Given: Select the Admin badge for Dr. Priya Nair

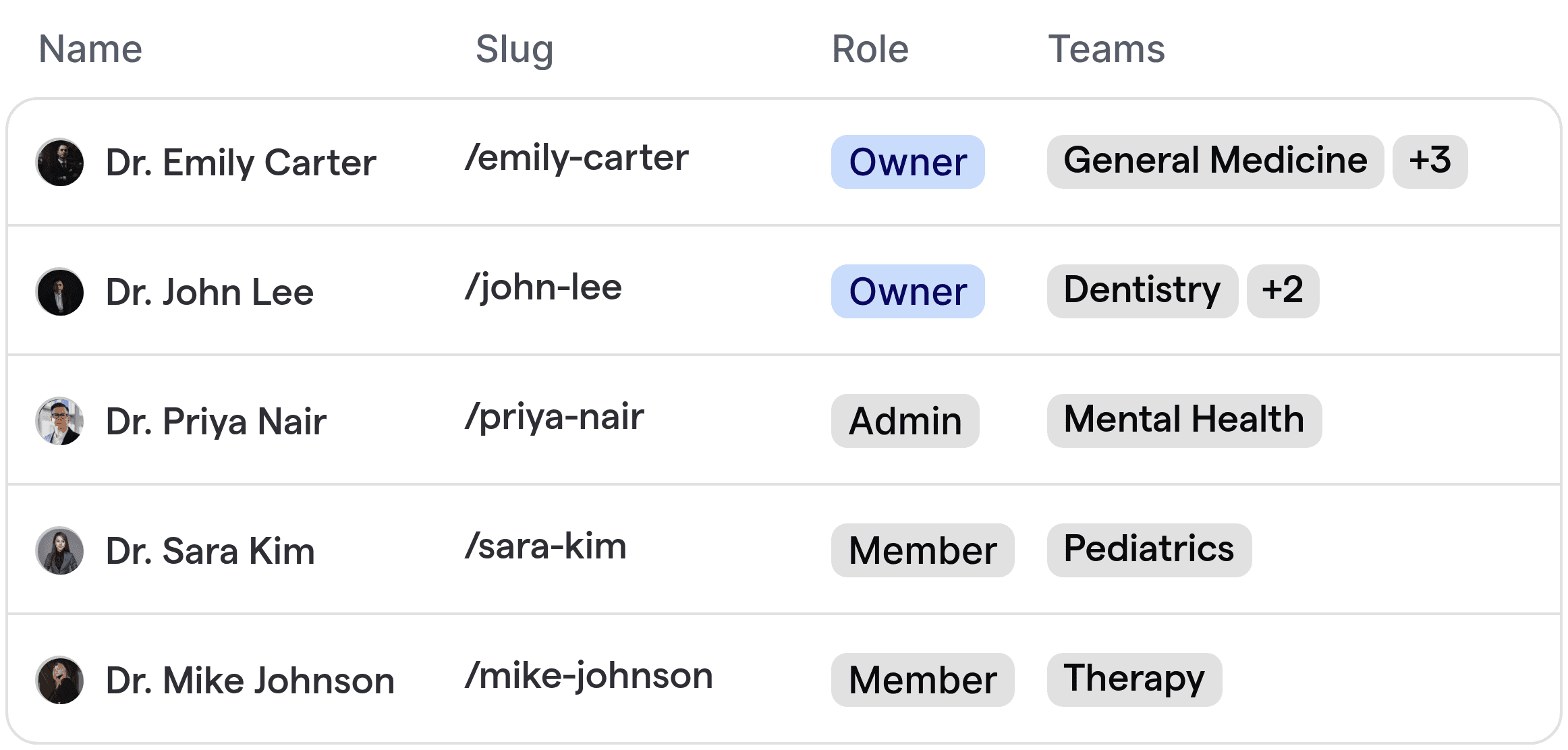Looking at the screenshot, I should (904, 421).
